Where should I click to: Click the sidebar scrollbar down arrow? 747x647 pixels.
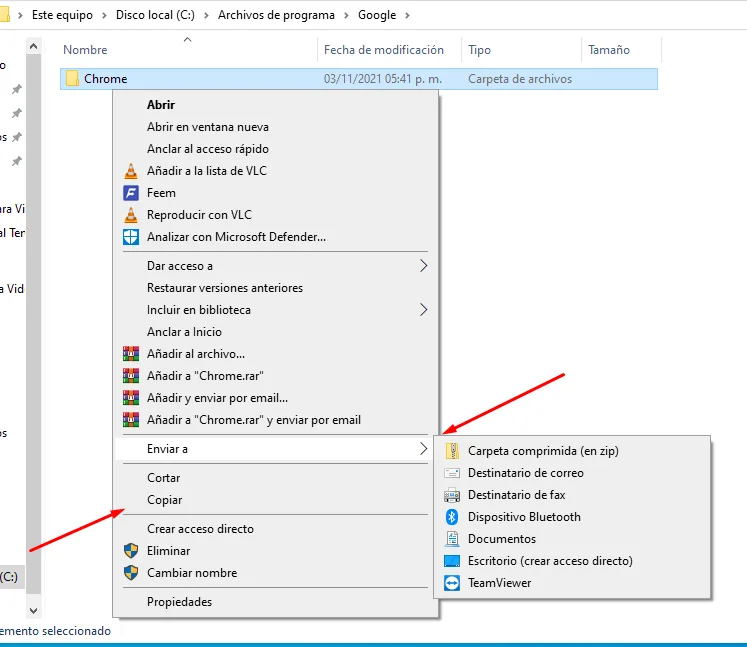[x=33, y=610]
